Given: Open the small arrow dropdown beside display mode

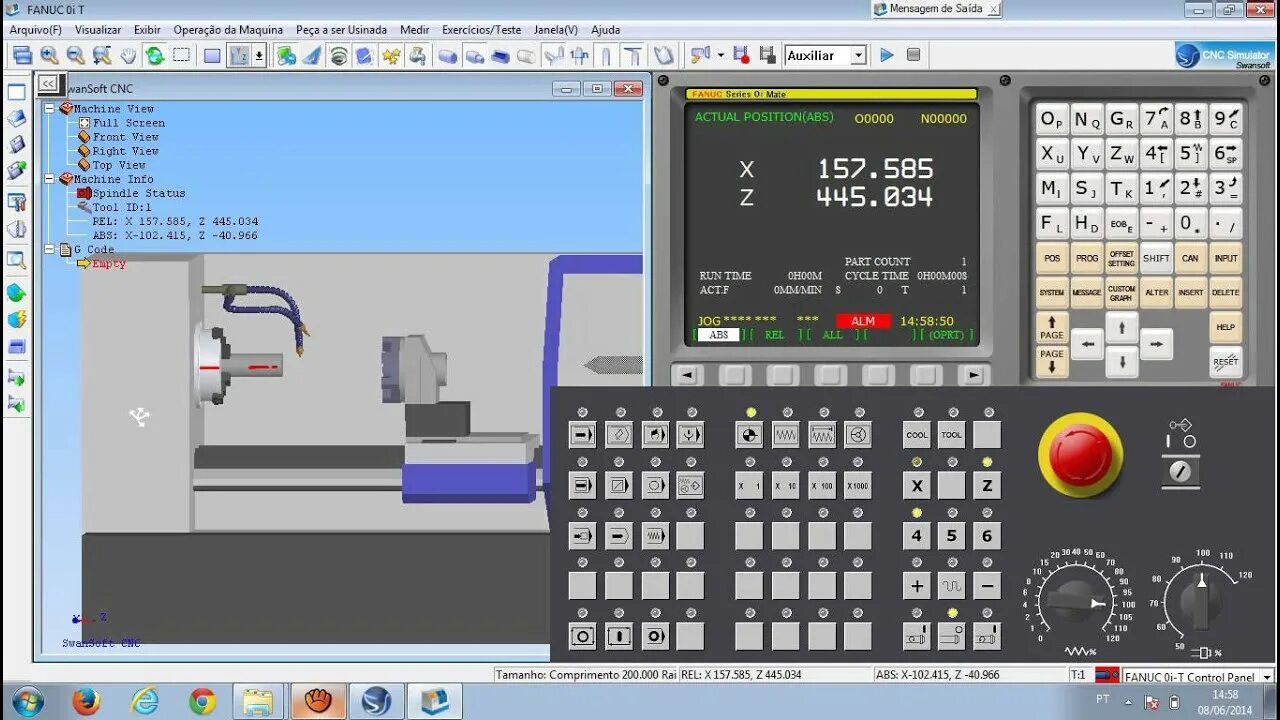Looking at the screenshot, I should click(259, 56).
